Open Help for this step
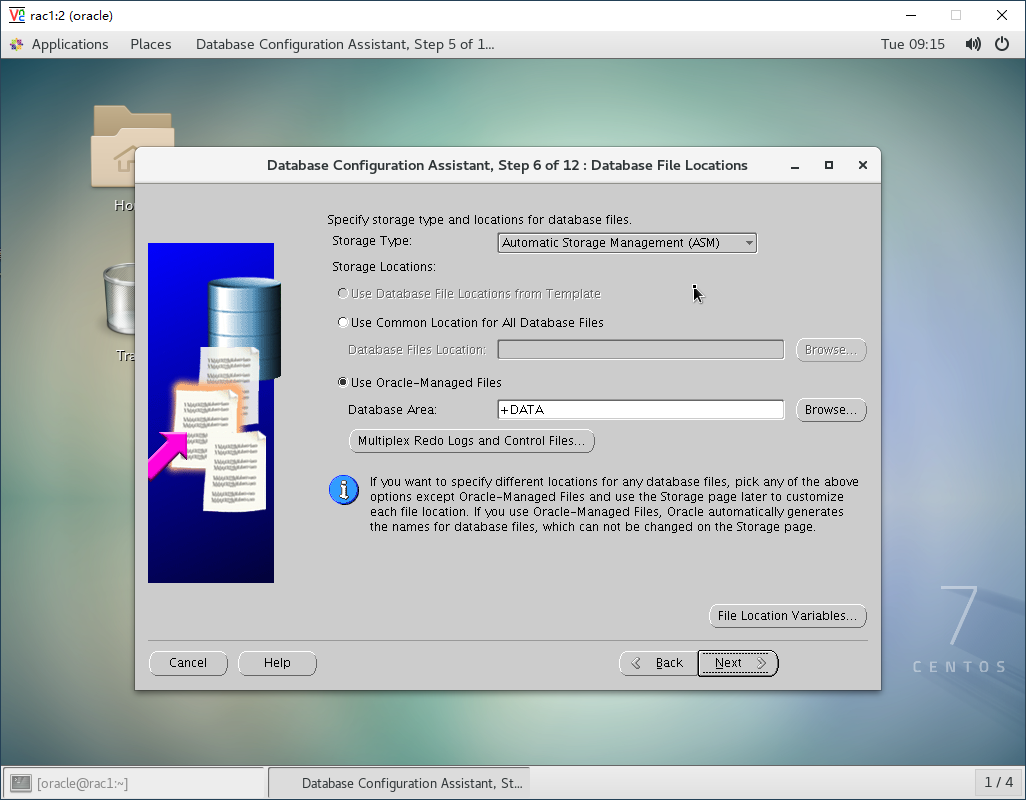The width and height of the screenshot is (1026, 800). (277, 663)
